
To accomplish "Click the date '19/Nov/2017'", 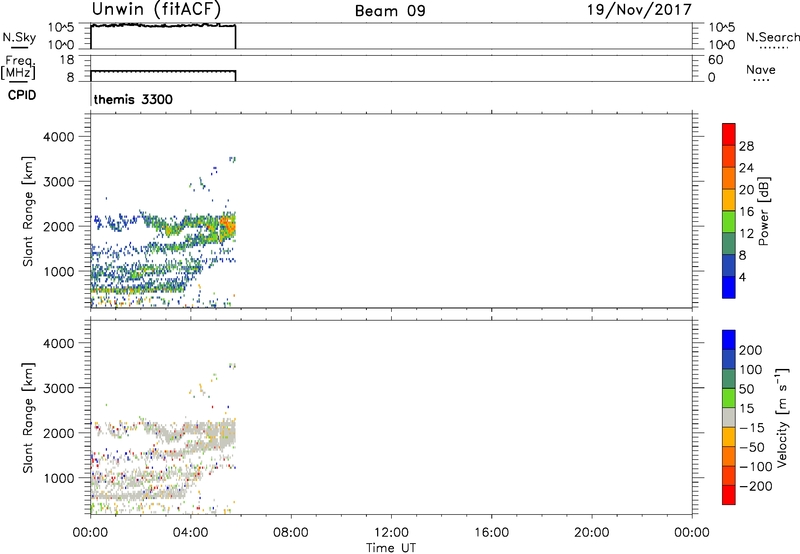I will (639, 10).
